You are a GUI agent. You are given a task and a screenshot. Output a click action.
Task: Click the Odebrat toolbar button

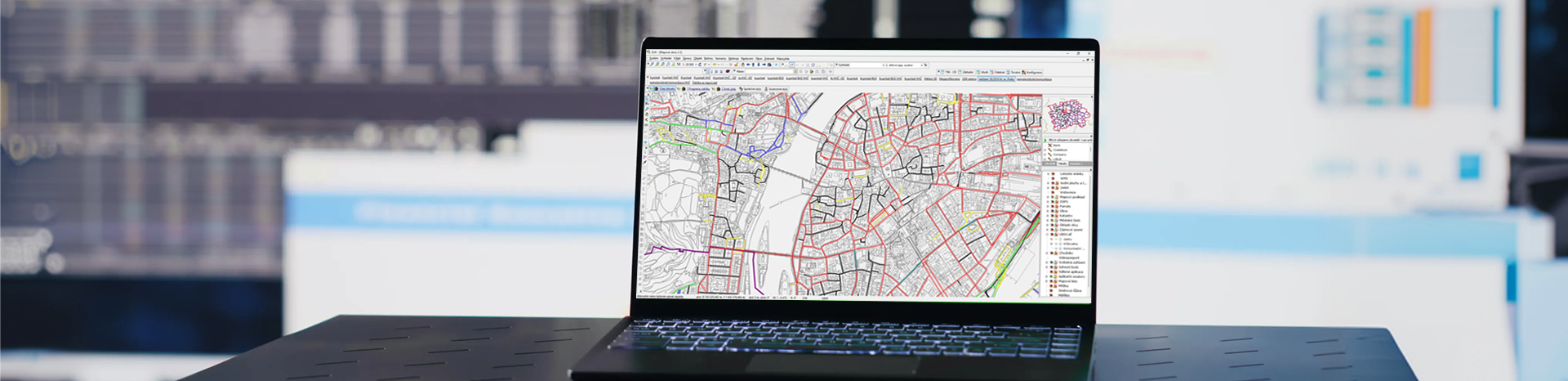point(997,72)
